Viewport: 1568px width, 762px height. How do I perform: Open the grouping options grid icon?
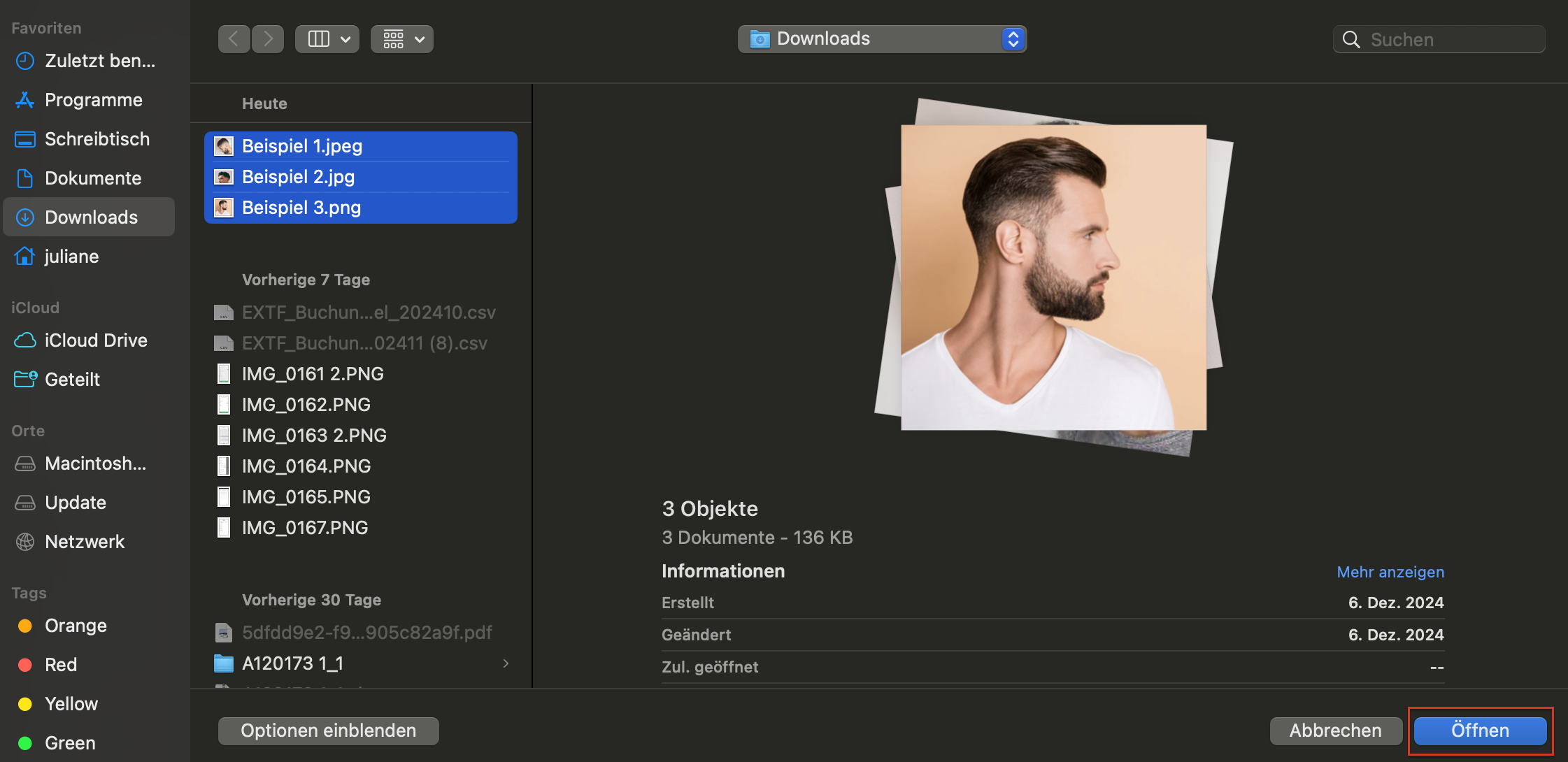point(394,39)
